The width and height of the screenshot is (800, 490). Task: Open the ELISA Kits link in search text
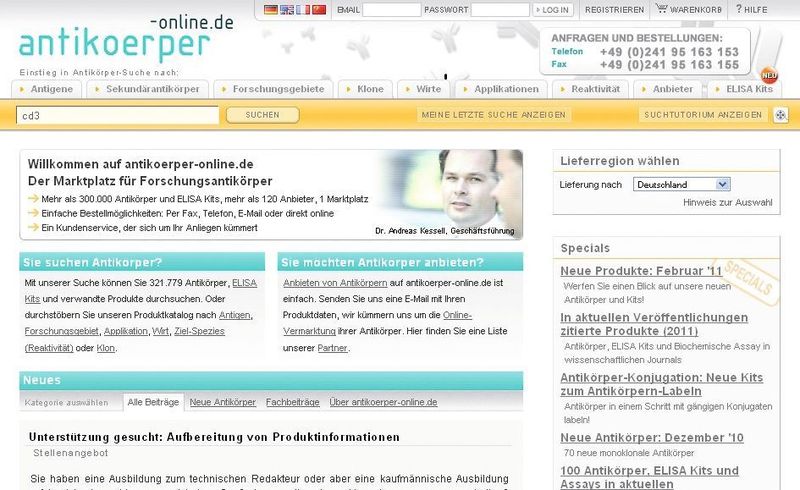(244, 283)
